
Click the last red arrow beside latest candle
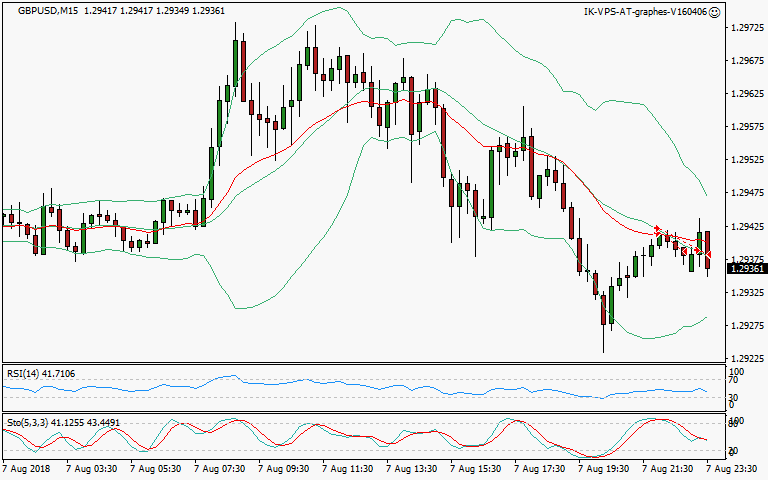click(x=707, y=255)
